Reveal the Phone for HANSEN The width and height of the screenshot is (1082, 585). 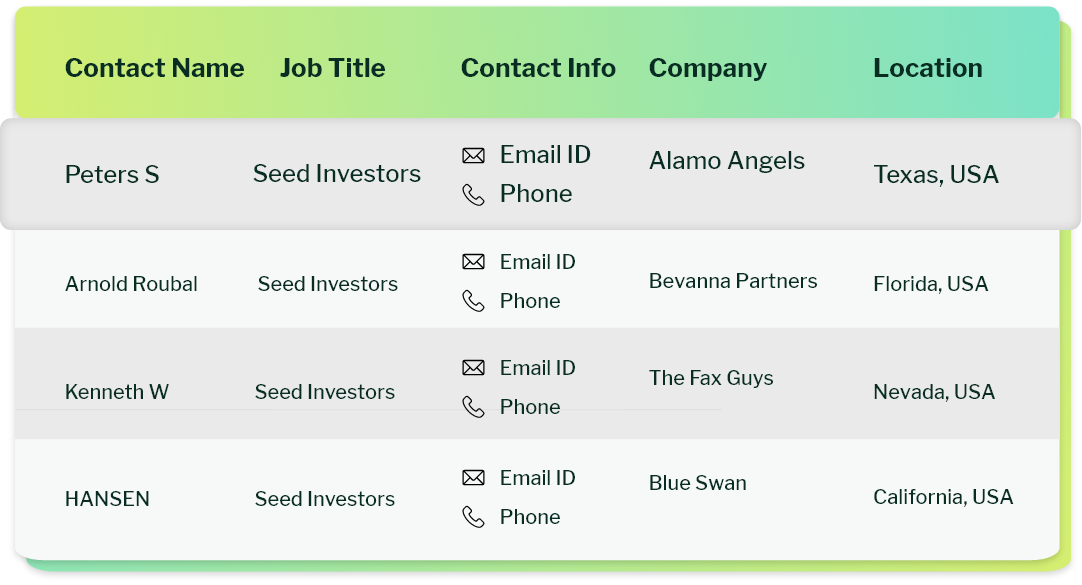click(x=529, y=517)
